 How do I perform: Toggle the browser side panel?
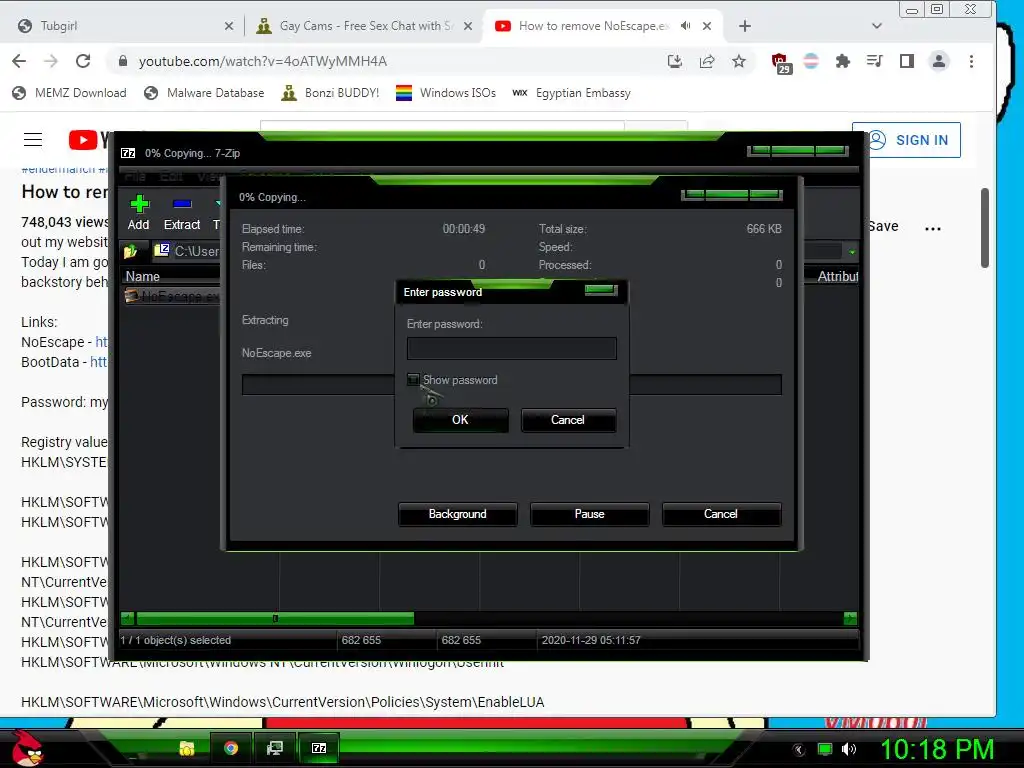tap(906, 61)
